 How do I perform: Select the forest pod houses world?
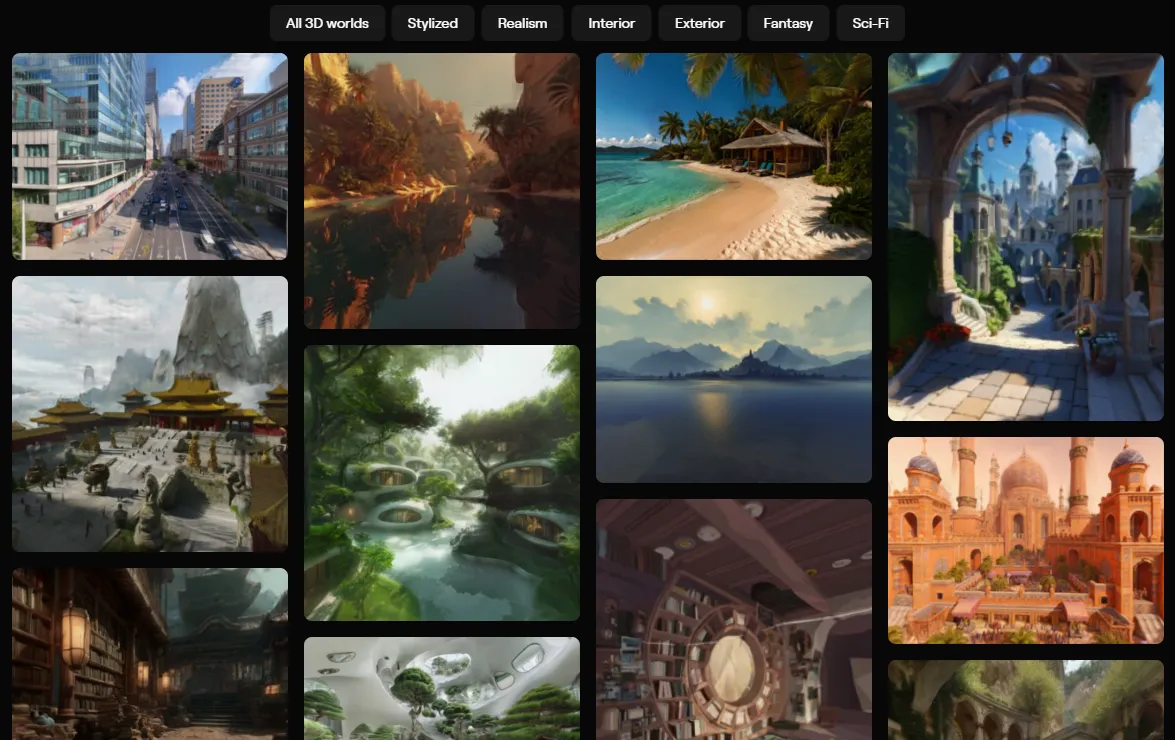point(442,483)
